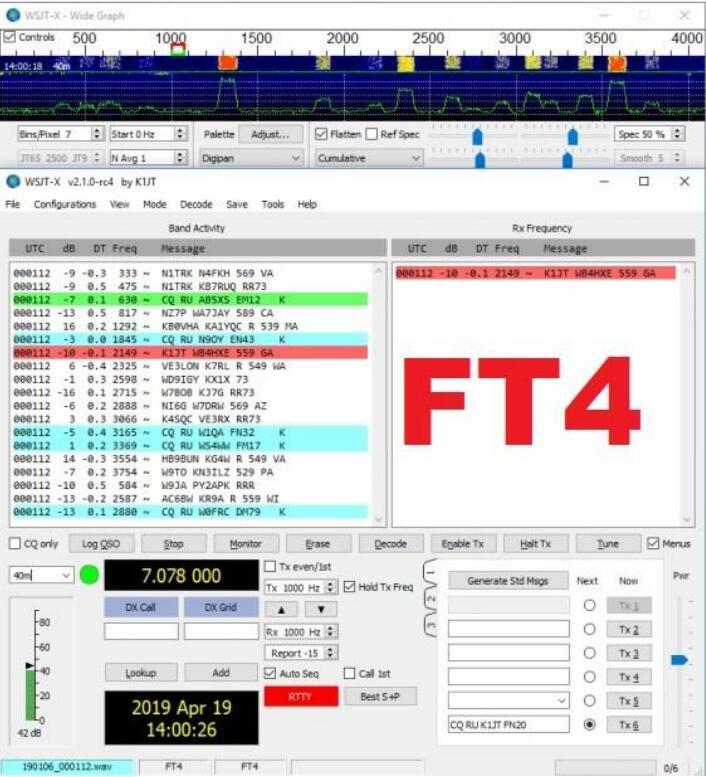Click the green receive status indicator light

coord(89,574)
